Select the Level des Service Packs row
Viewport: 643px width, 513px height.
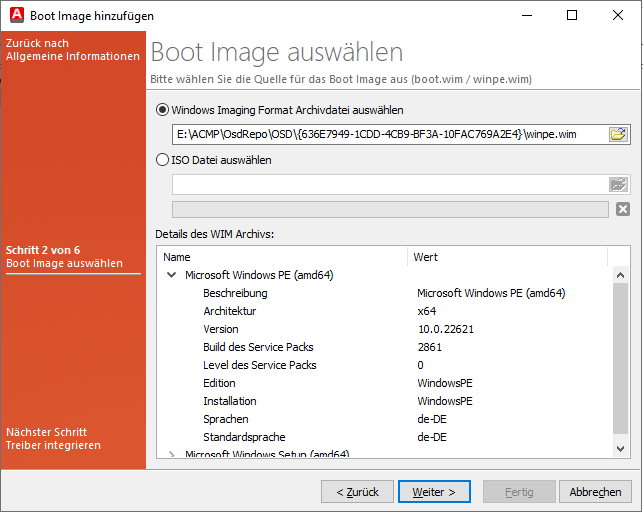[385, 365]
